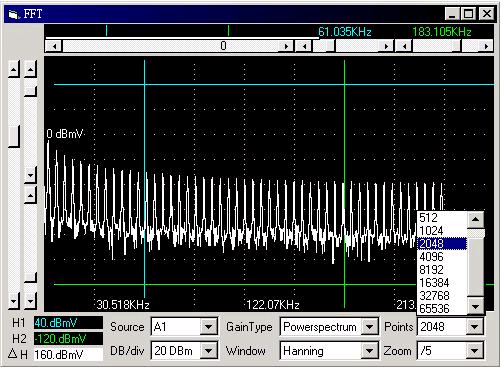The image size is (501, 367).
Task: Click the right arrow of the scrollbar showing 0
Action: 286,46
